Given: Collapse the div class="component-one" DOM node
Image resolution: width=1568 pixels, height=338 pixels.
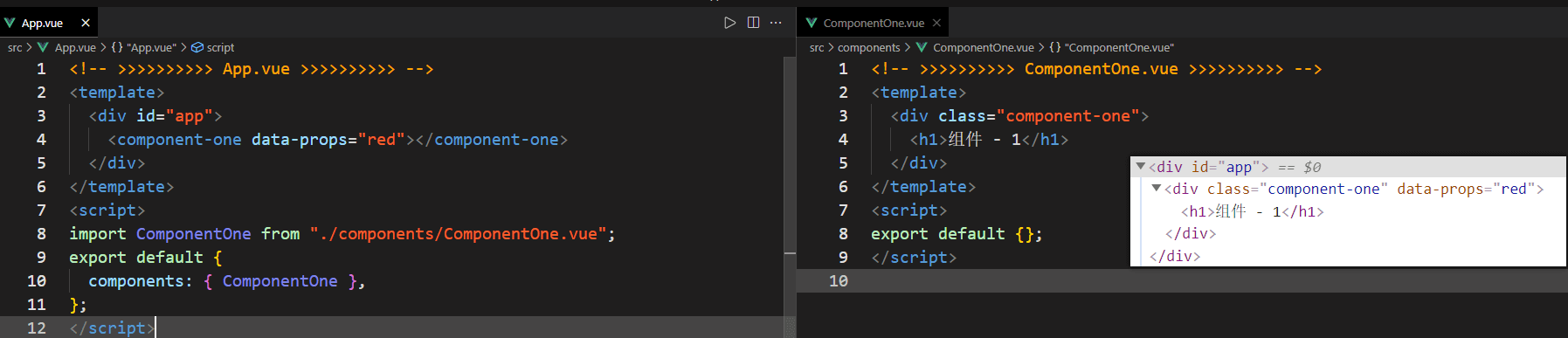Looking at the screenshot, I should click(x=1157, y=188).
